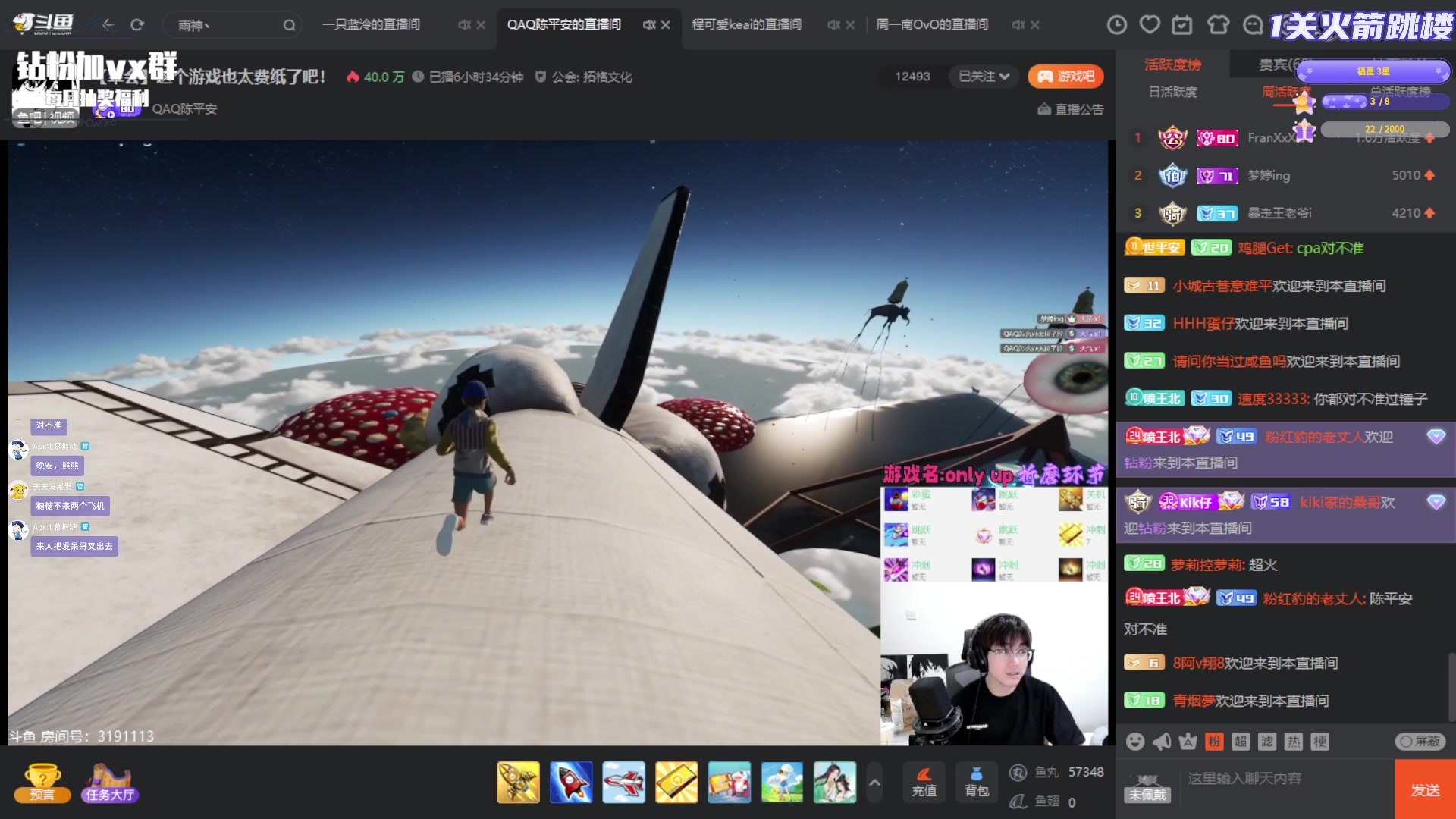
Task: Pick the airplane gift icon
Action: (x=623, y=781)
